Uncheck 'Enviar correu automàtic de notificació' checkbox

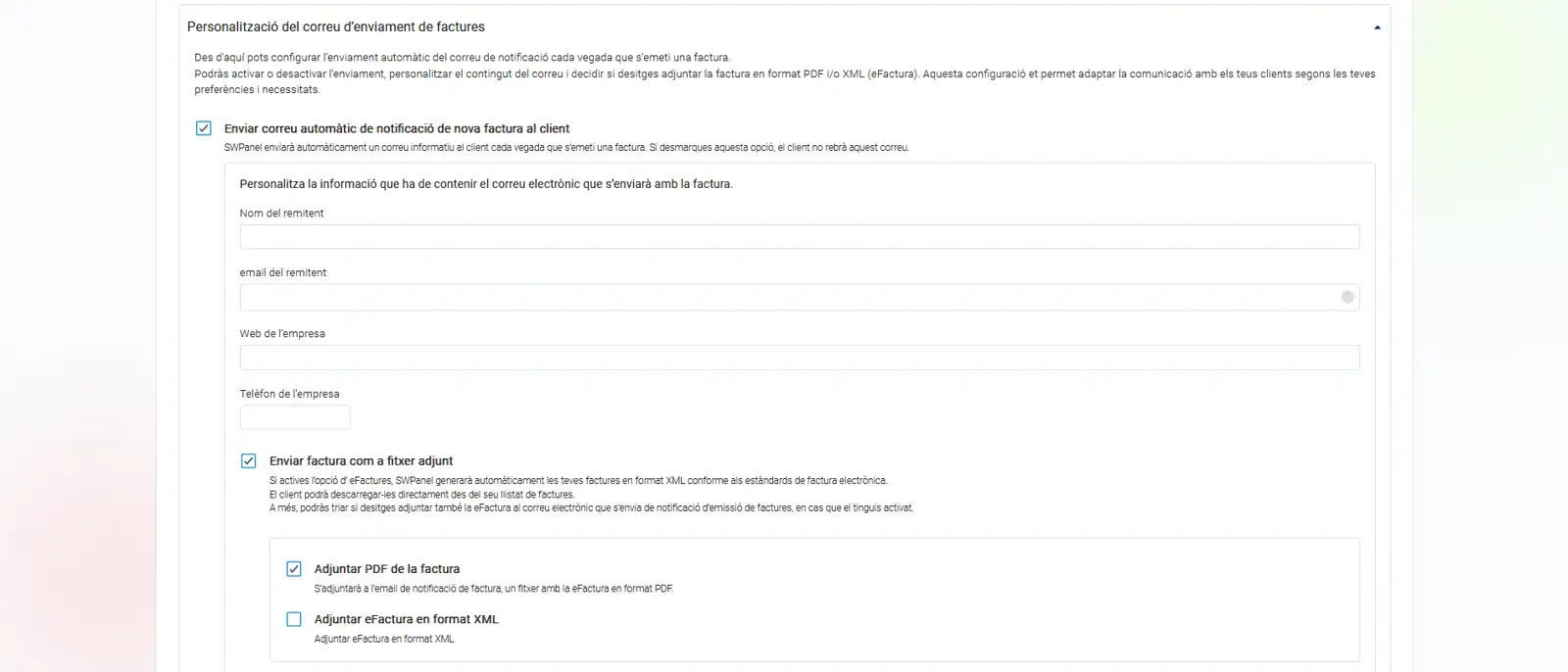204,128
